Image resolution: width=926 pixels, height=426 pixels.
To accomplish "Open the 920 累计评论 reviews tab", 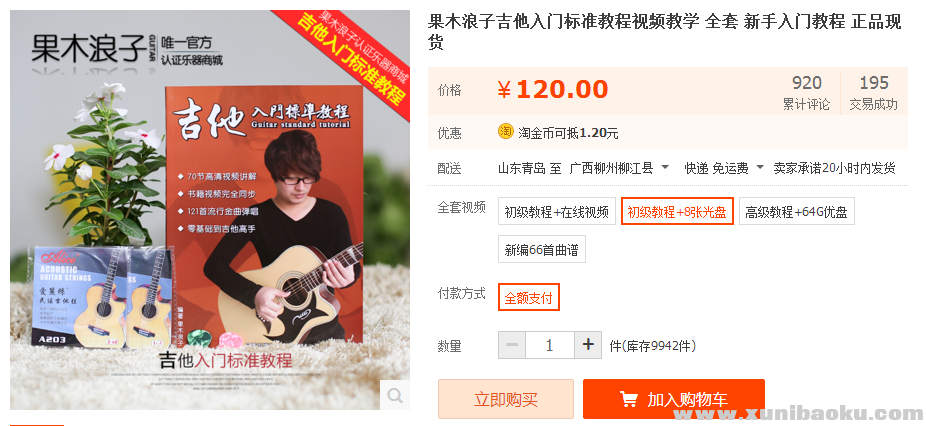I will [806, 92].
